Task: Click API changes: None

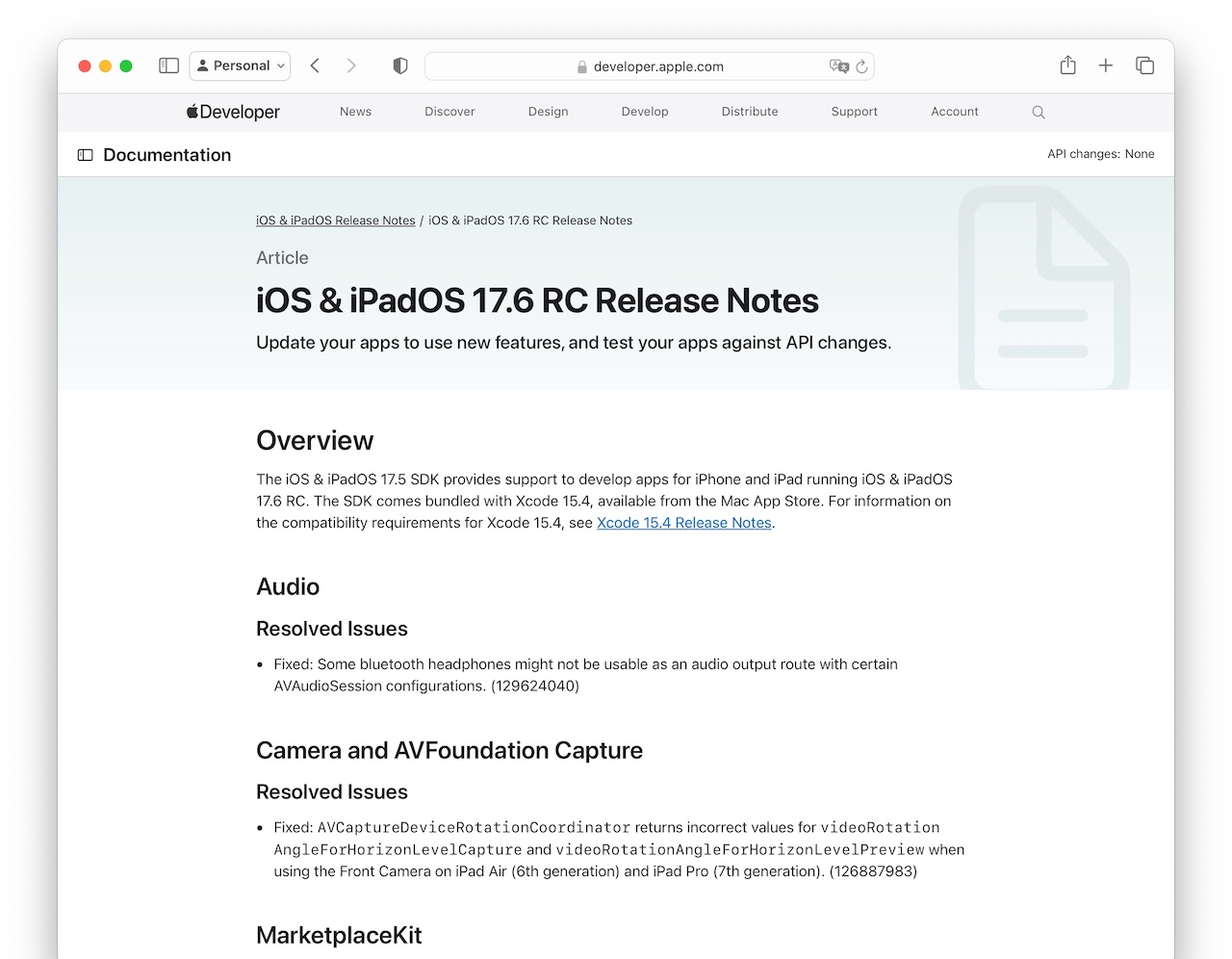Action: [x=1101, y=154]
